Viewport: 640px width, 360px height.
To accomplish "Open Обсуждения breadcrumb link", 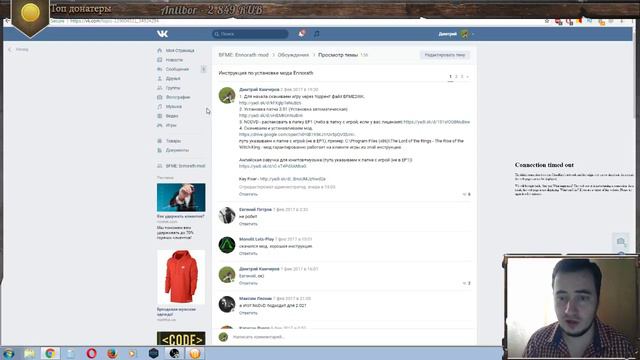I will [293, 55].
